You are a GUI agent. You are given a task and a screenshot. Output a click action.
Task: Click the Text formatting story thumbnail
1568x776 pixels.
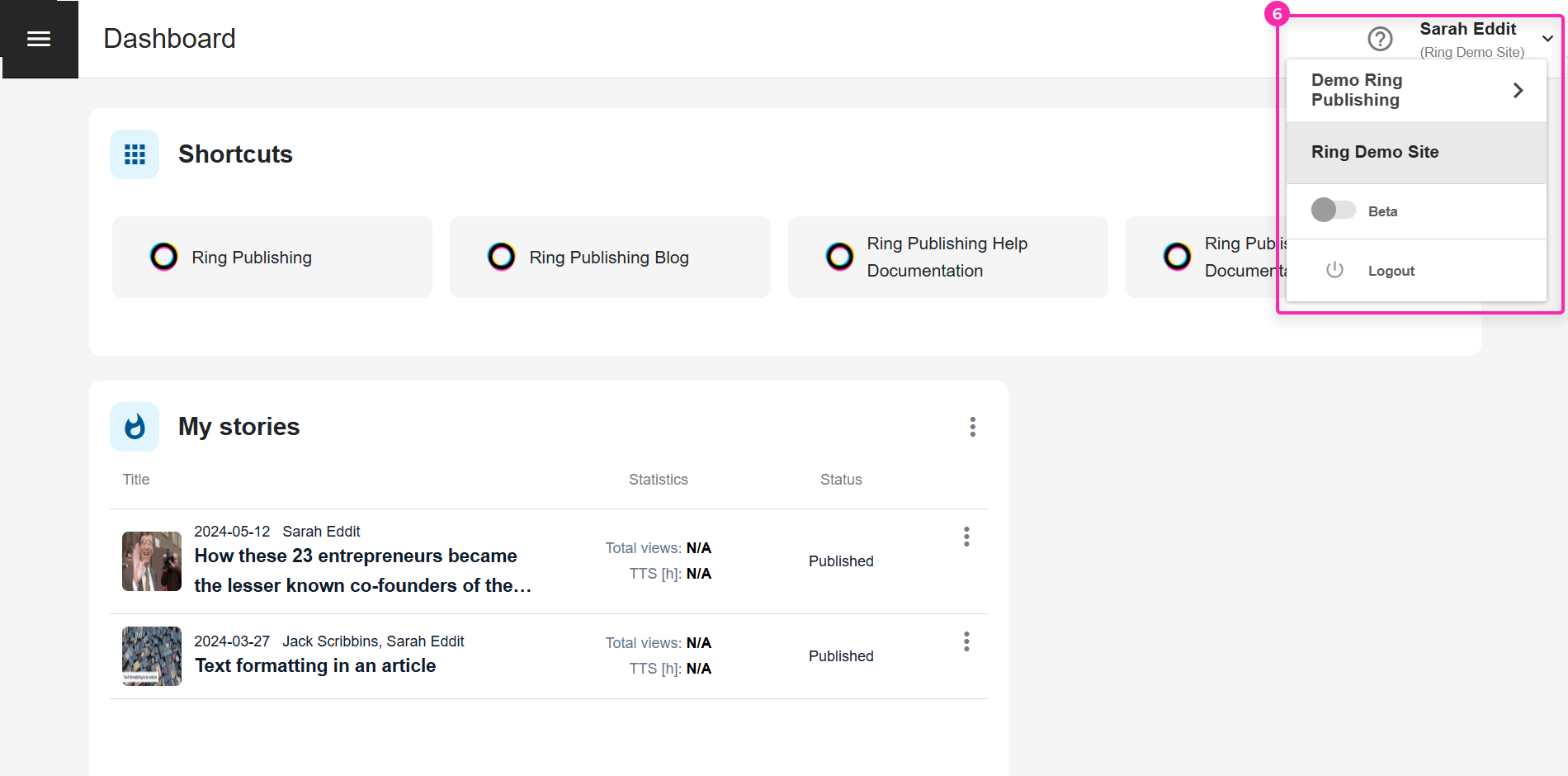(152, 656)
